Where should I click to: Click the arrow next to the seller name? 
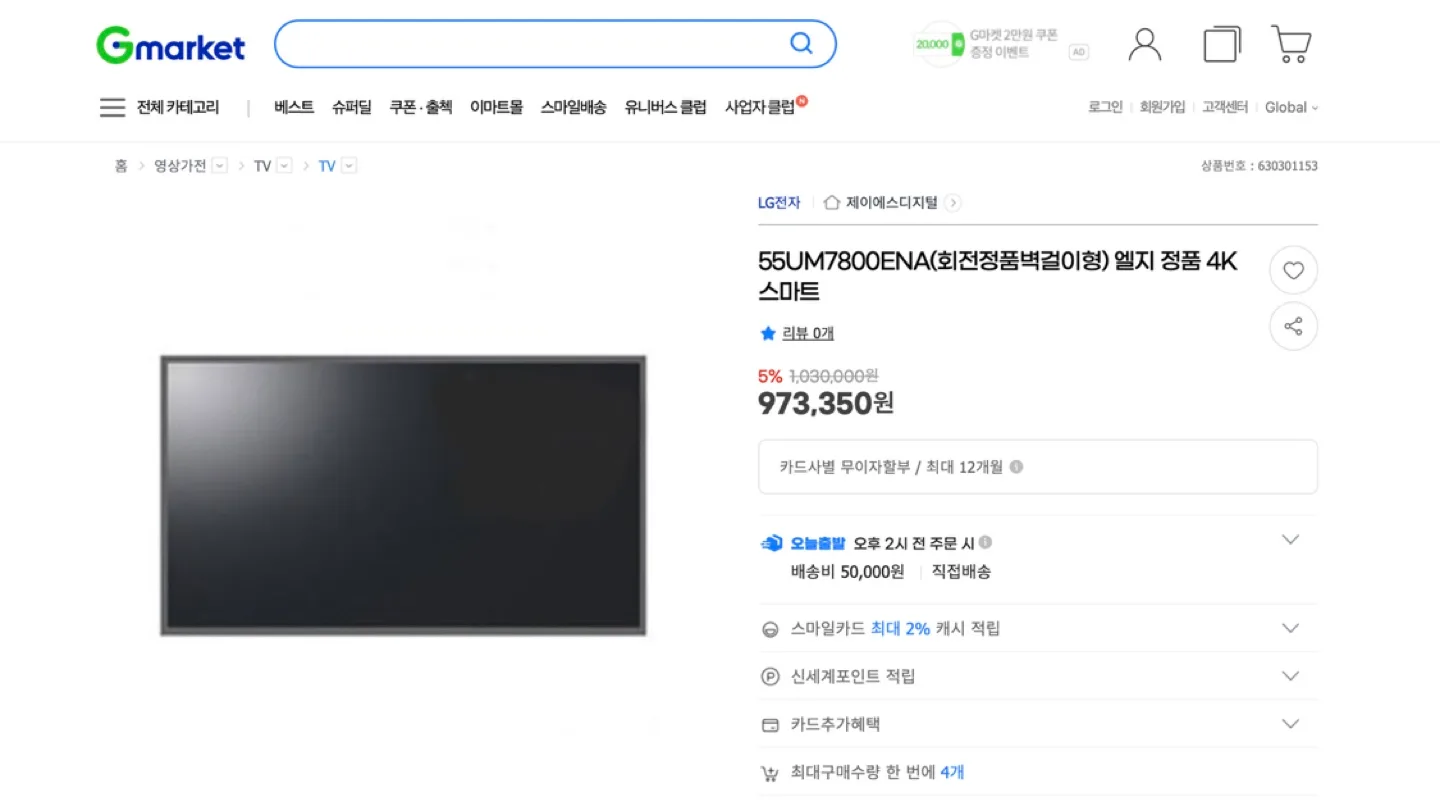[953, 202]
